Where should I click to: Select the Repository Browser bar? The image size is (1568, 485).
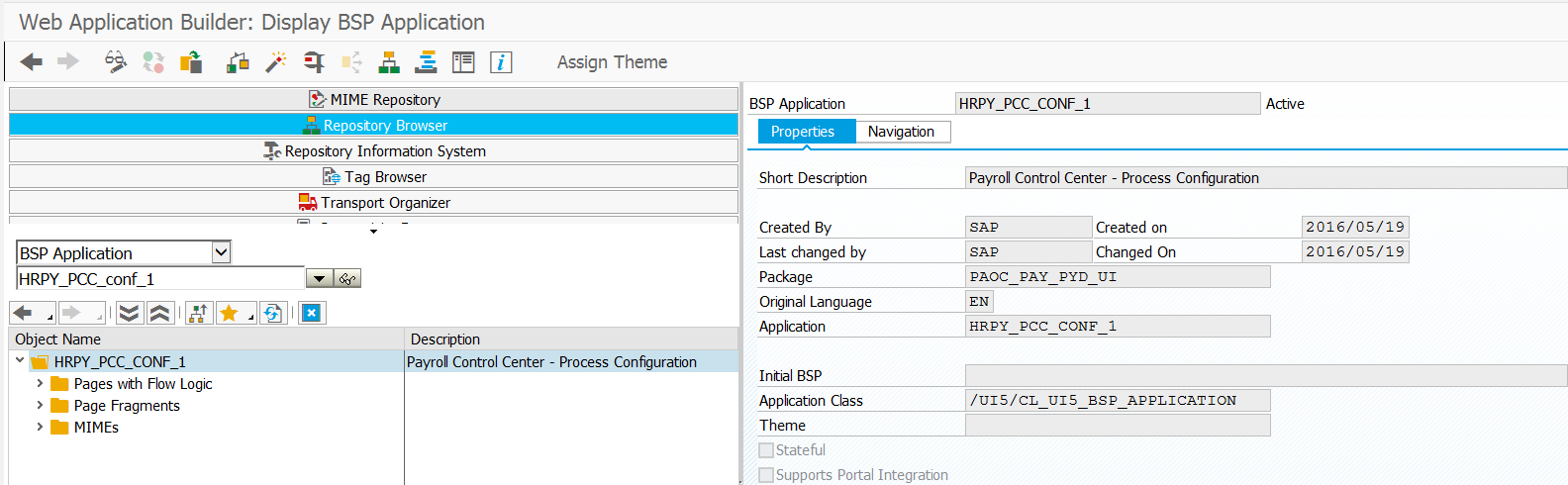tap(373, 126)
